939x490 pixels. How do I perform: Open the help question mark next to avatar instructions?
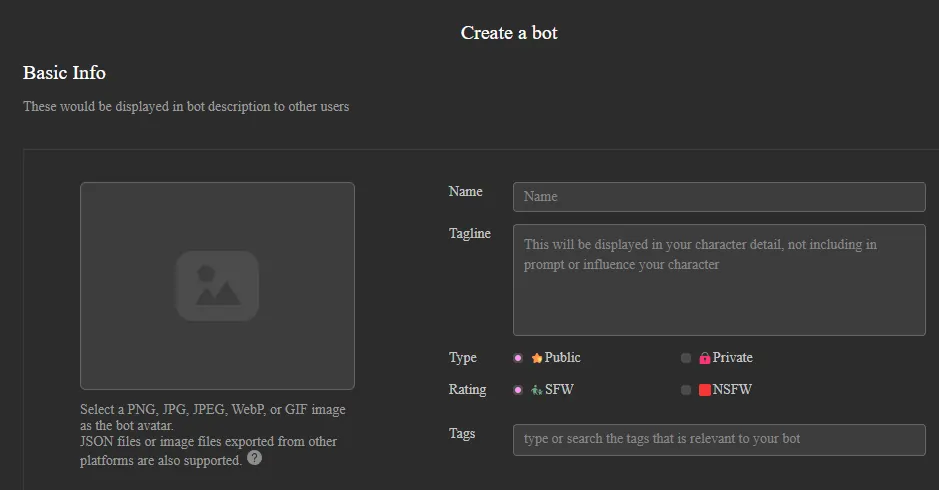click(x=255, y=458)
